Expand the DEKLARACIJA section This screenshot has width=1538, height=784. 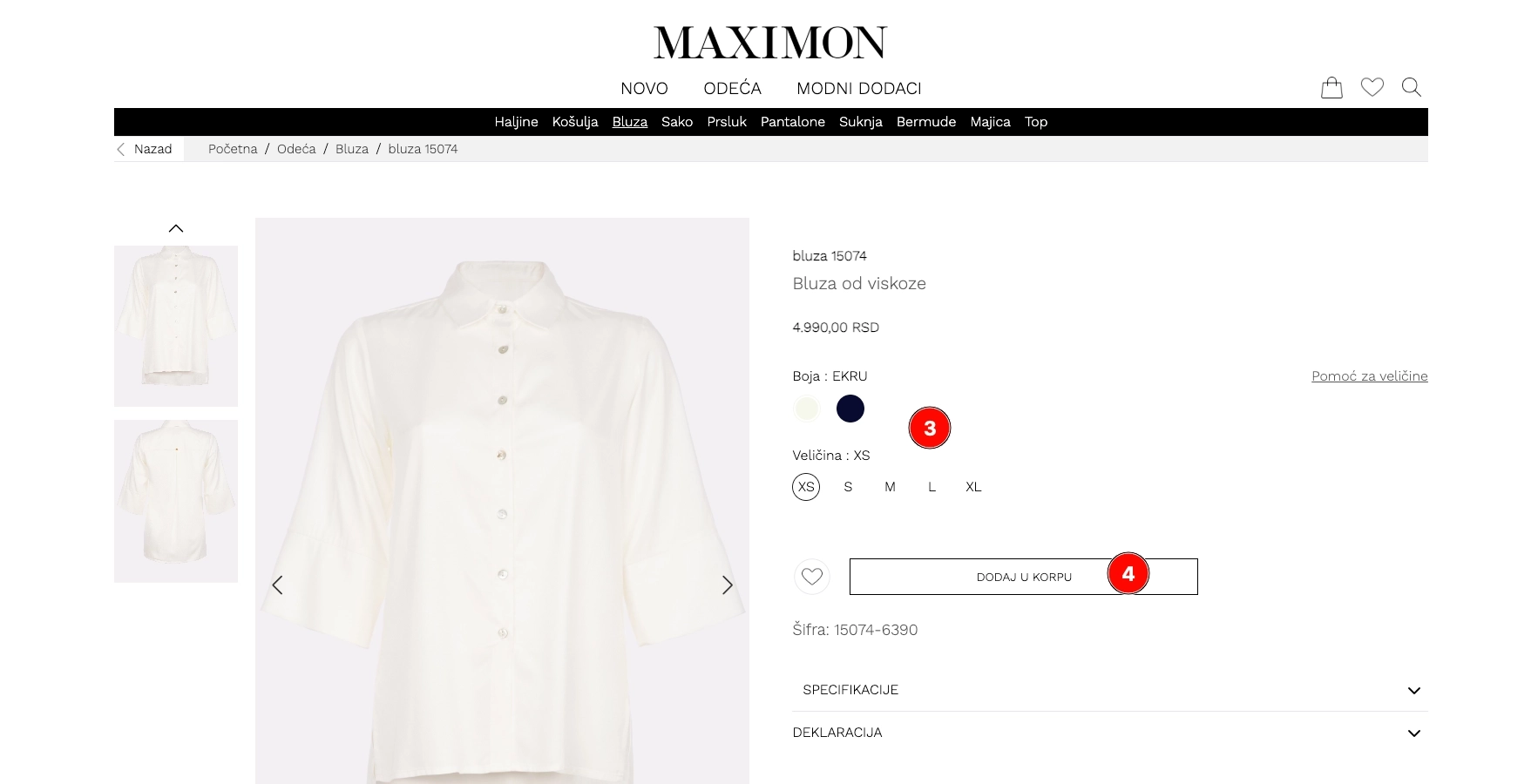point(1110,733)
